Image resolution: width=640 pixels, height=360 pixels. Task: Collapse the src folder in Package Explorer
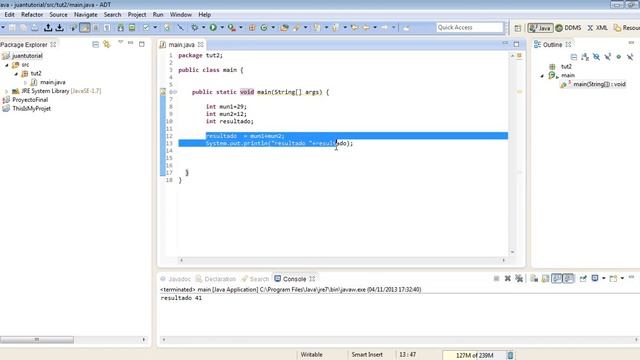click(x=7, y=65)
